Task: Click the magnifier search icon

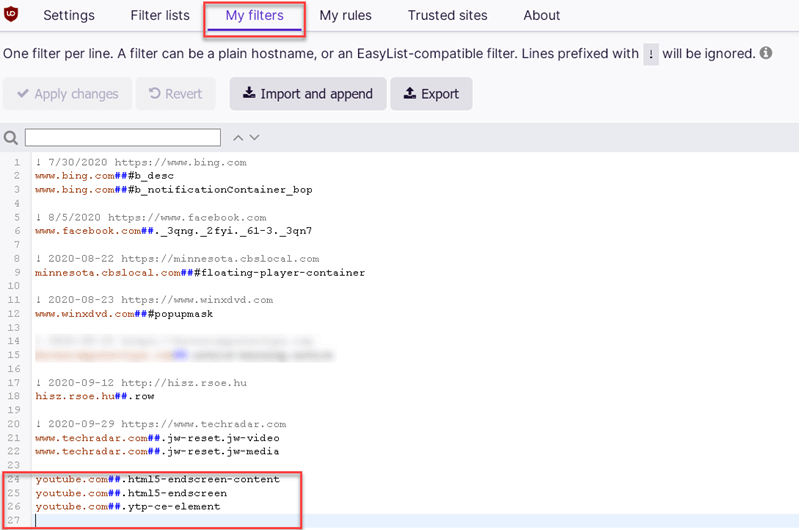Action: tap(11, 138)
